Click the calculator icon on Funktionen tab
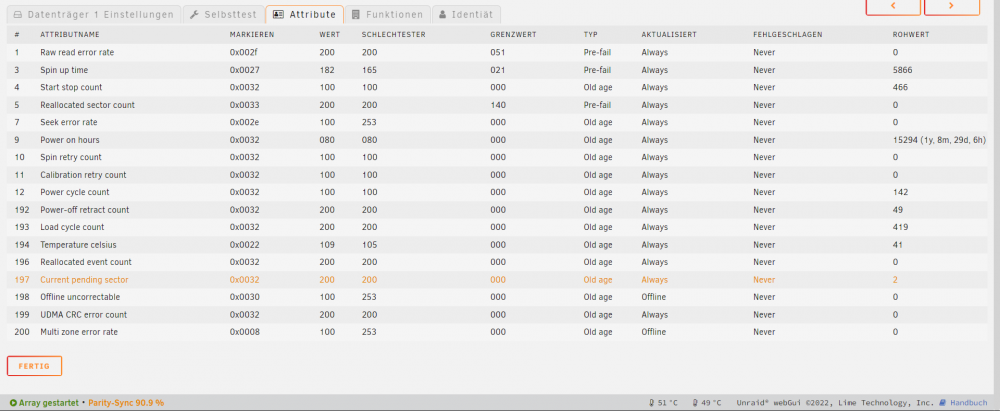 [x=356, y=14]
